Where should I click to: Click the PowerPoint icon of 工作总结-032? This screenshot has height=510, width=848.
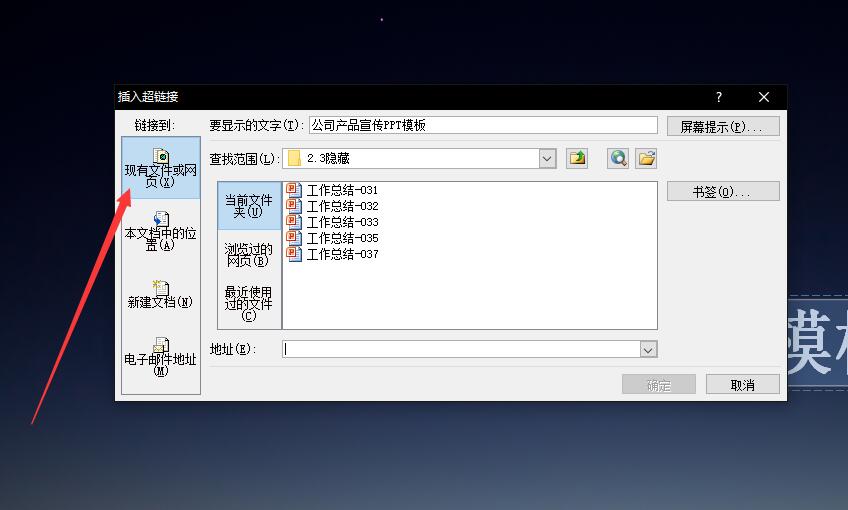click(x=294, y=206)
